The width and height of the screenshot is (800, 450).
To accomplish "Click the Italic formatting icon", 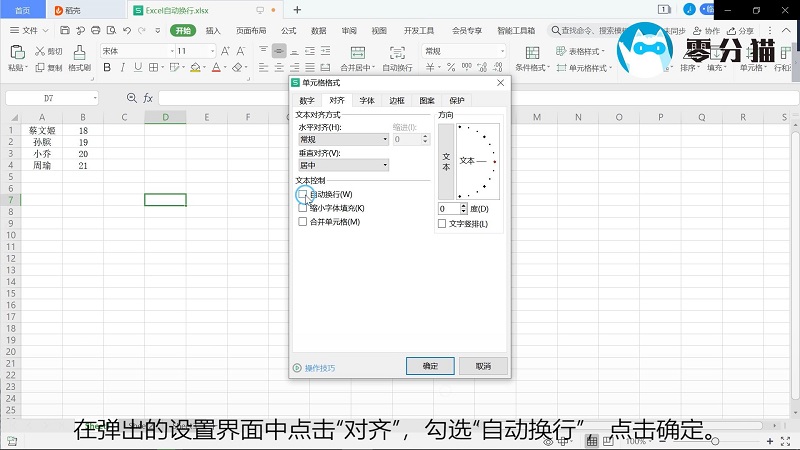I will pos(122,68).
